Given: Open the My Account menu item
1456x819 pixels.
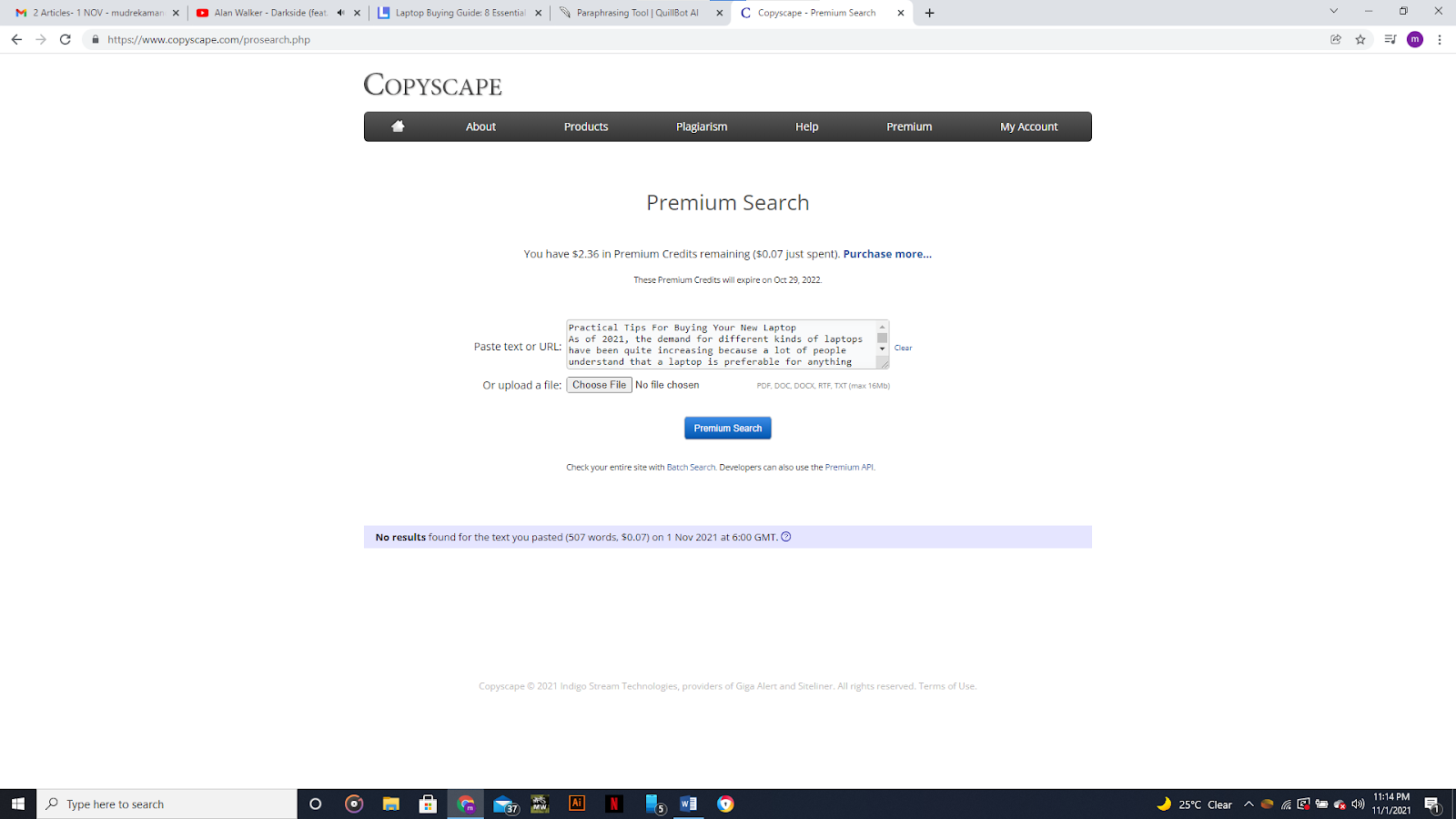Looking at the screenshot, I should pos(1029,126).
